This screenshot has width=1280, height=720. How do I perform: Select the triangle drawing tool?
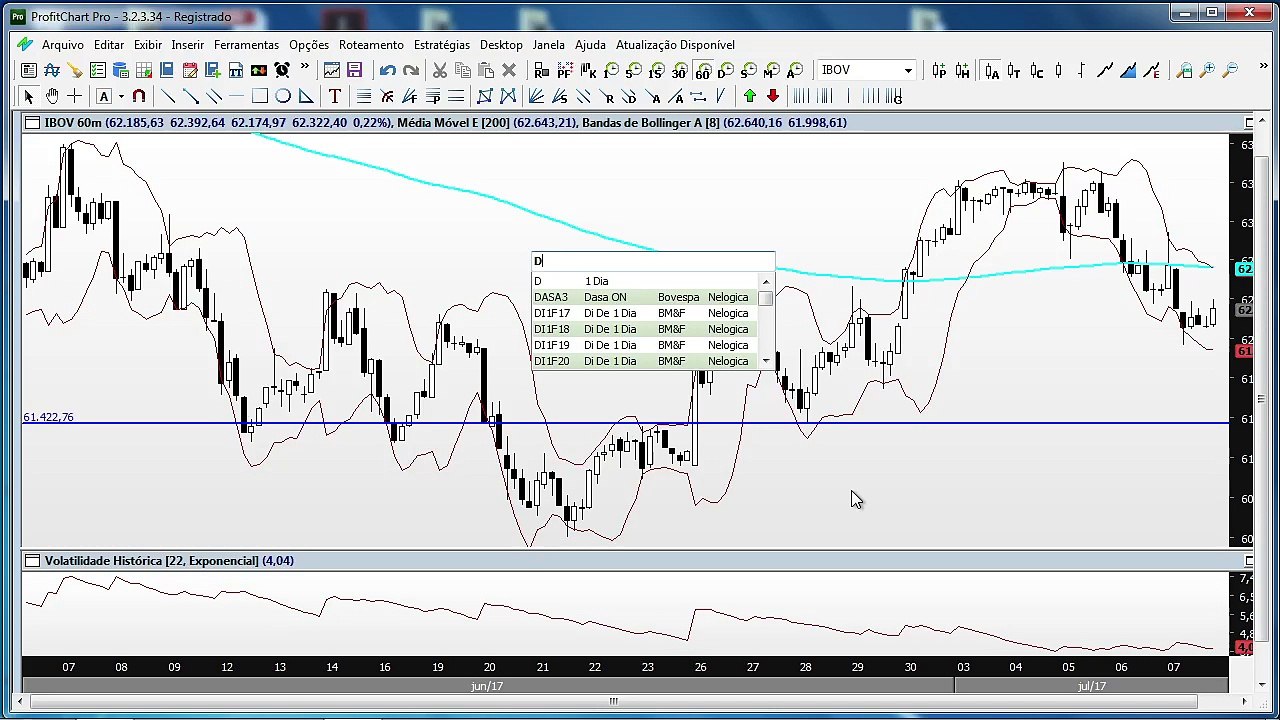click(306, 96)
